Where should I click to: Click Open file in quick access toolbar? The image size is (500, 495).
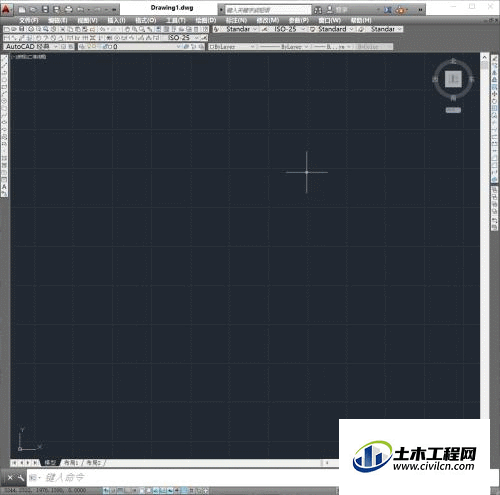pyautogui.click(x=33, y=10)
